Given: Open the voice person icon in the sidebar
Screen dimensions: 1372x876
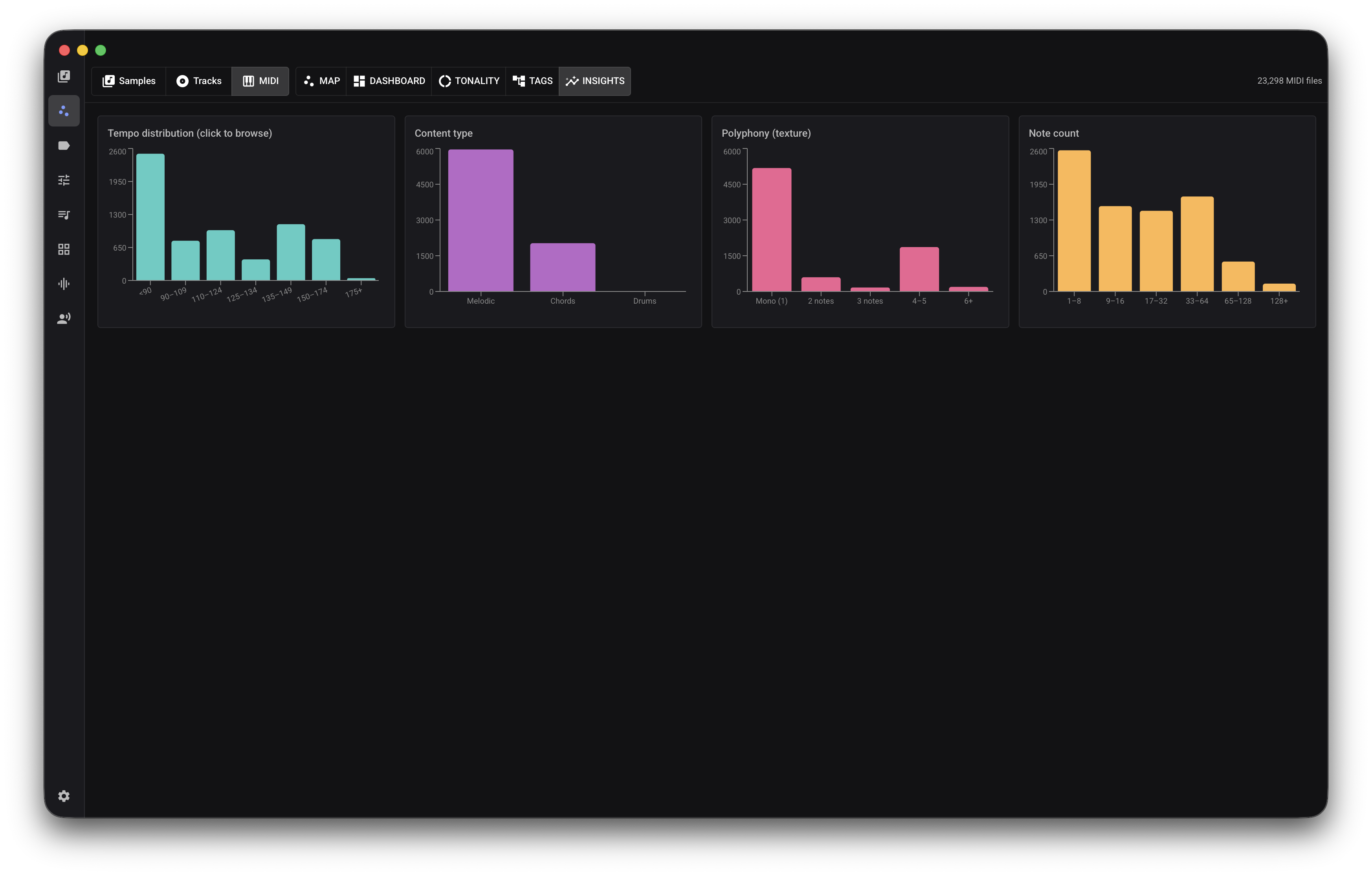Looking at the screenshot, I should pos(64,319).
